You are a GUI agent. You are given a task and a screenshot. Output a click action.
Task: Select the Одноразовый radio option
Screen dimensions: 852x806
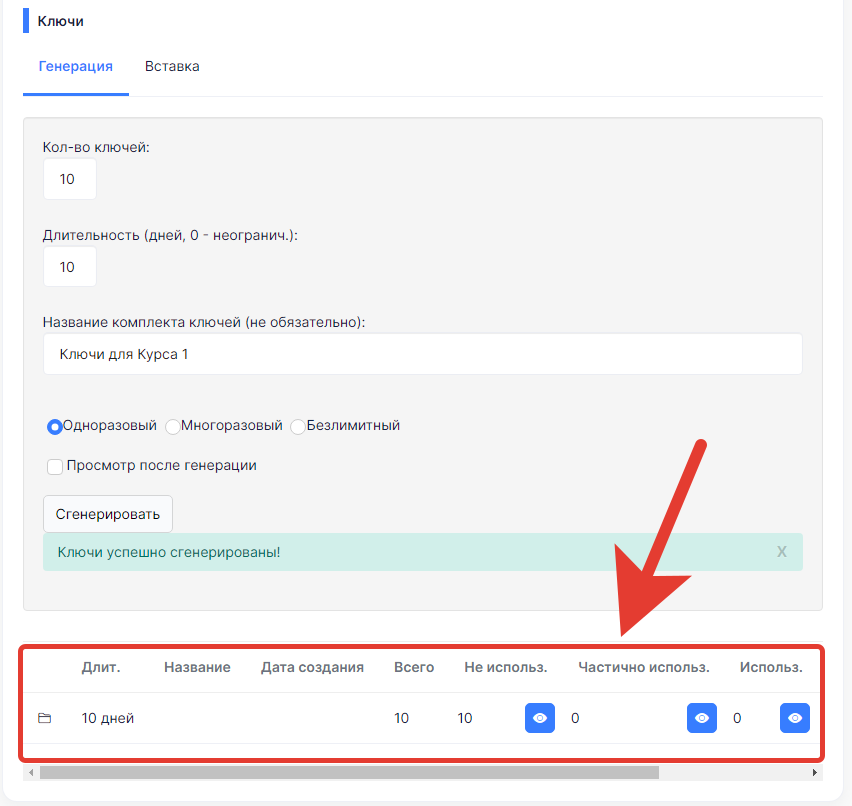pyautogui.click(x=54, y=427)
